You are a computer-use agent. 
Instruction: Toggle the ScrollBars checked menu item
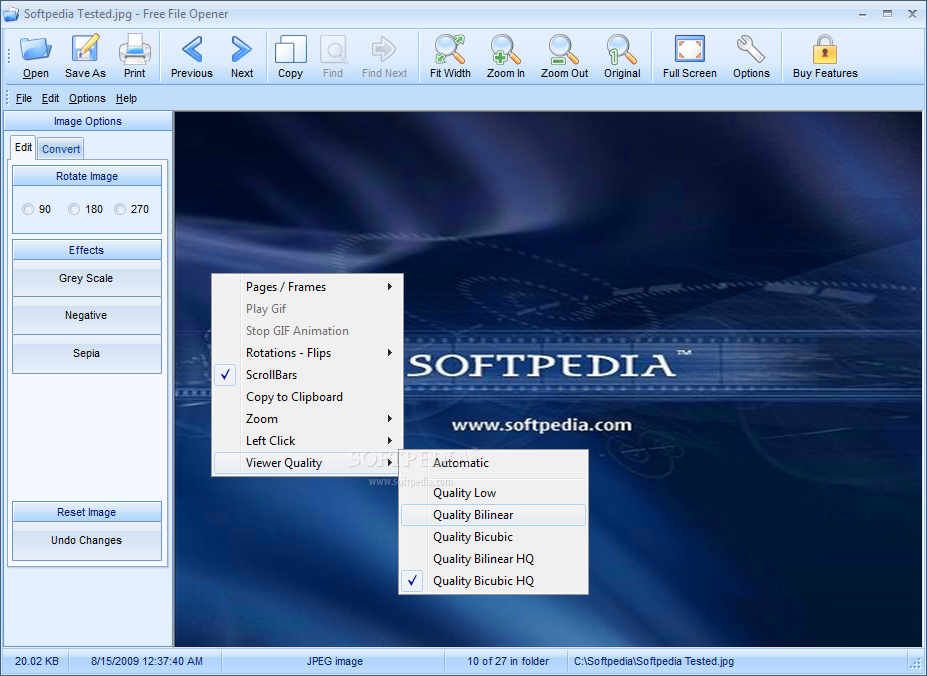pyautogui.click(x=307, y=375)
